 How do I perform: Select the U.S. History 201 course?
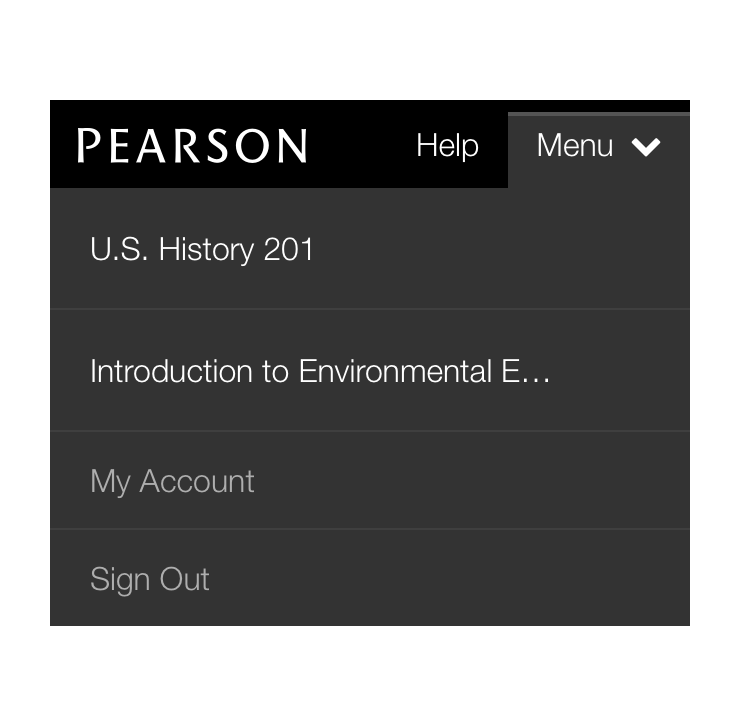click(x=202, y=249)
